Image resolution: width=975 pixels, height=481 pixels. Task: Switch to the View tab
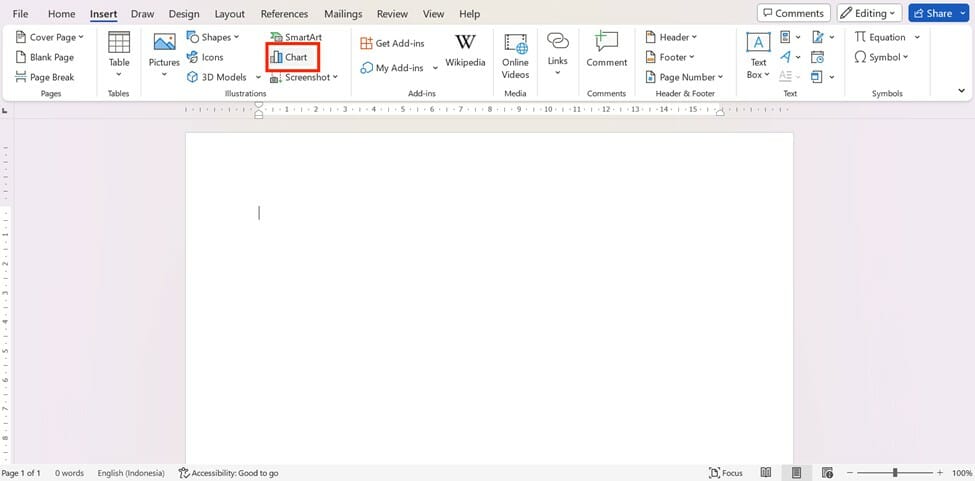(433, 14)
